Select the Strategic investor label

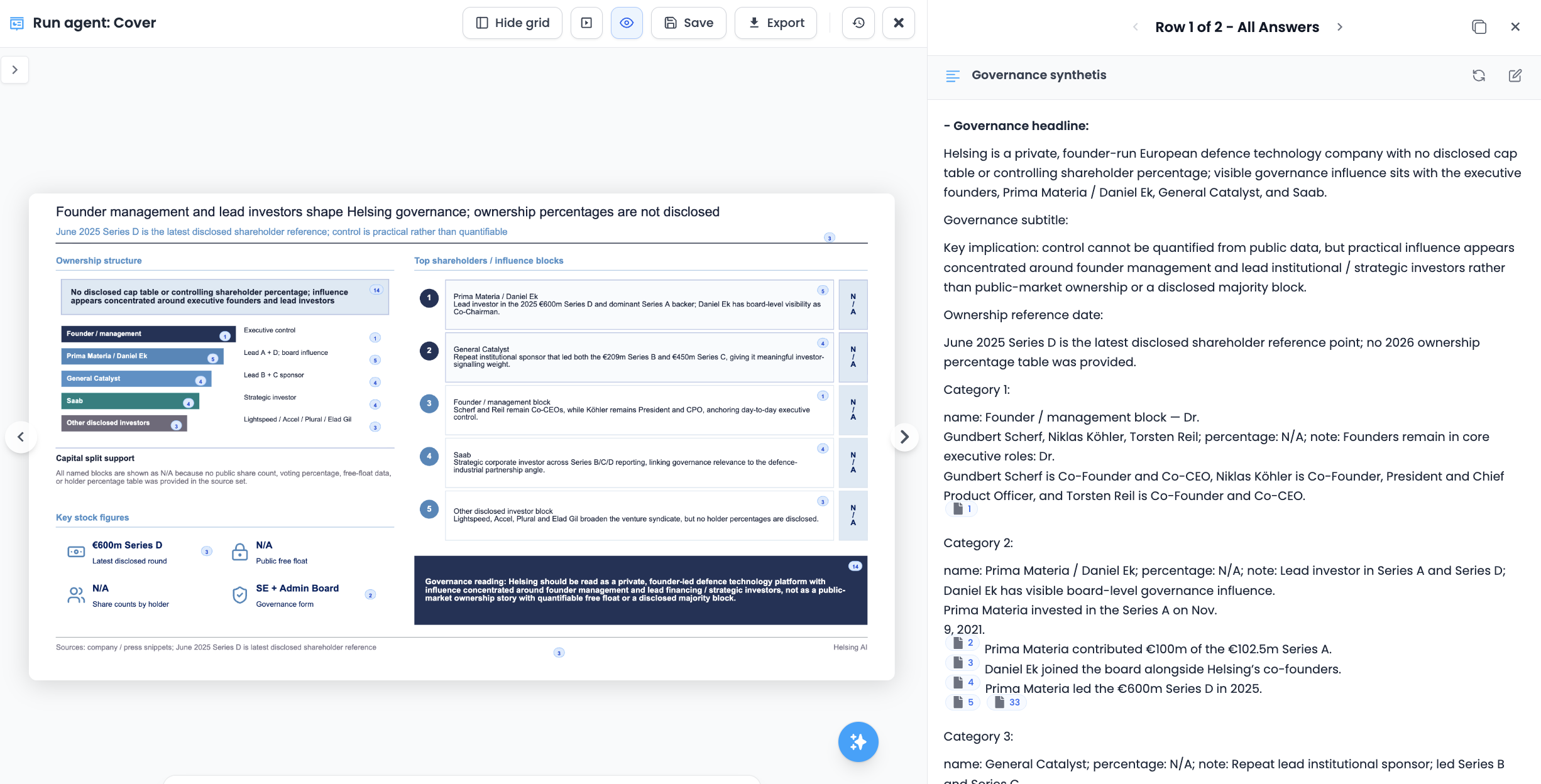pyautogui.click(x=270, y=398)
